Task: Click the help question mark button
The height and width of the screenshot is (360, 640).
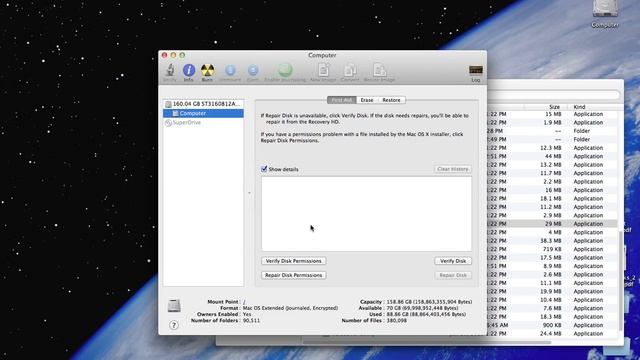Action: pyautogui.click(x=174, y=325)
